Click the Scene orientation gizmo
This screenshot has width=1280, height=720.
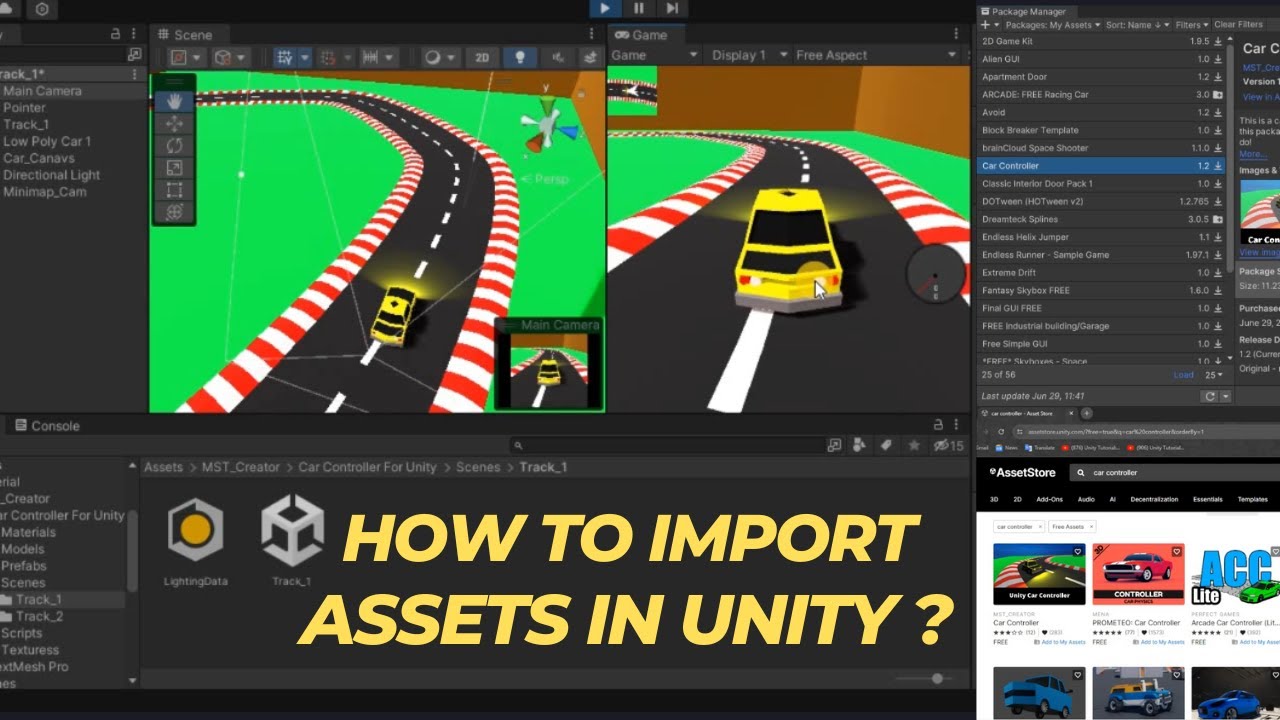[x=547, y=125]
